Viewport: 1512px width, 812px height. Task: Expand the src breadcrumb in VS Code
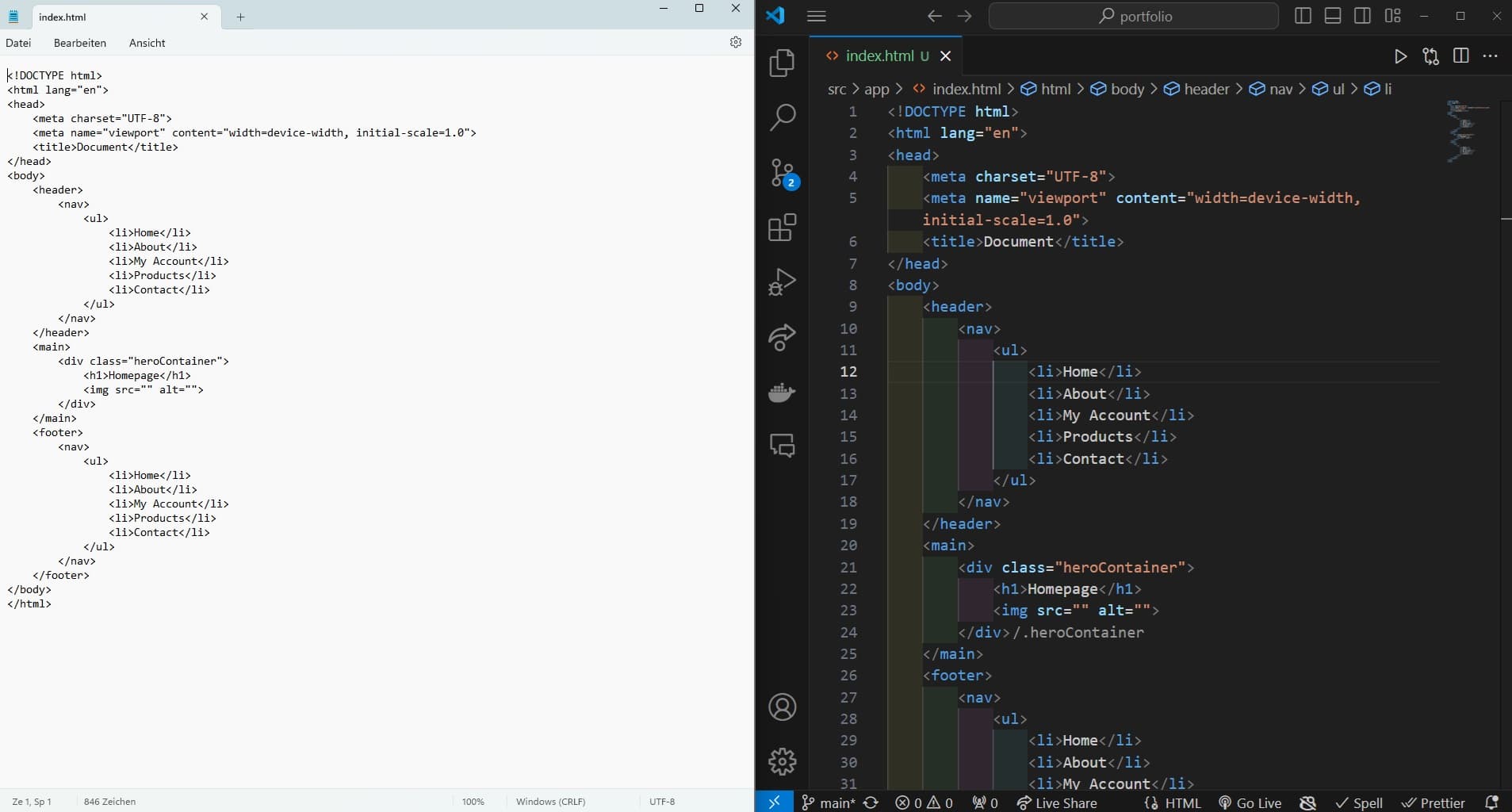[836, 90]
